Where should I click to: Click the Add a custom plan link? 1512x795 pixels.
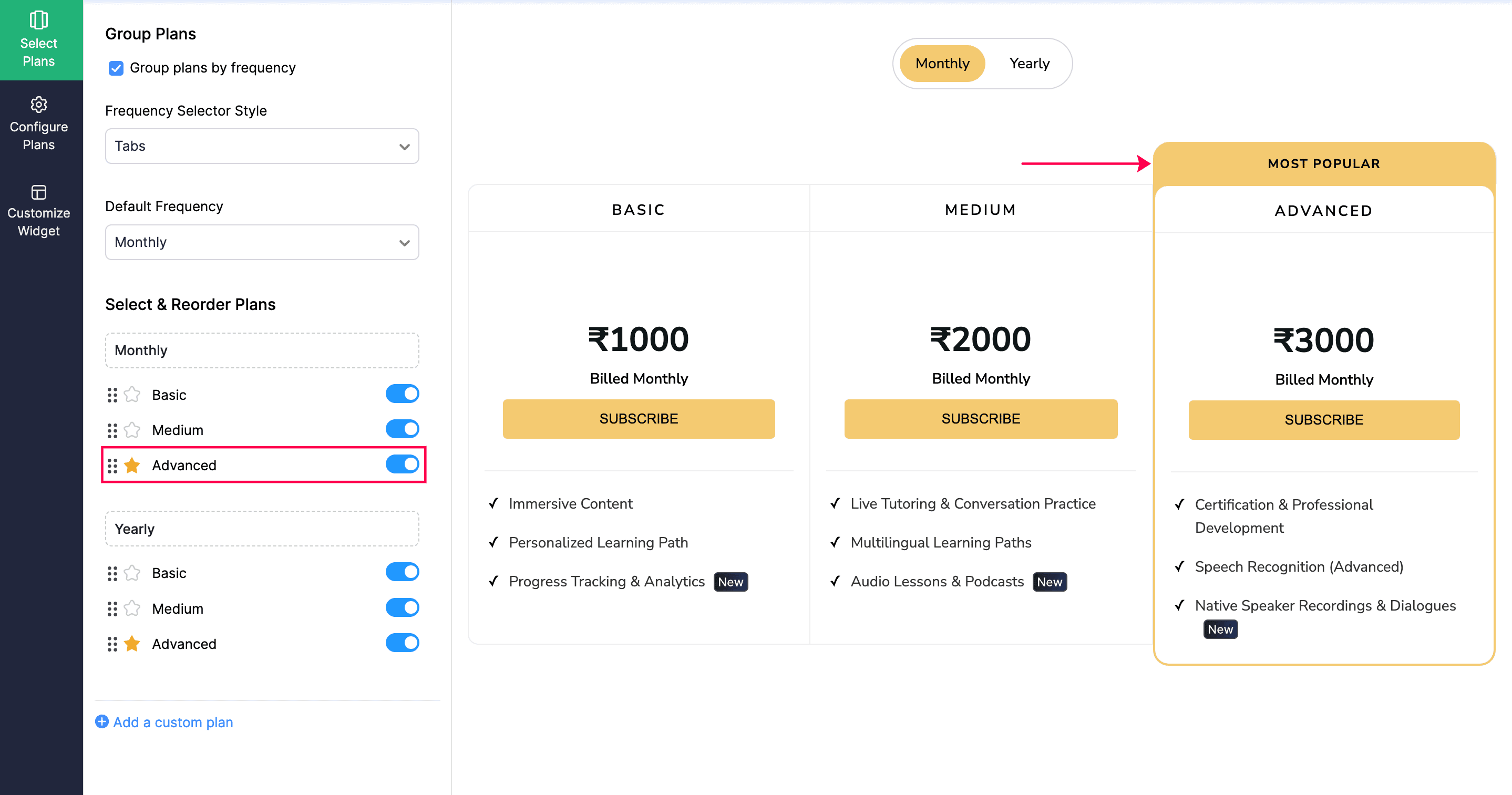tap(173, 721)
